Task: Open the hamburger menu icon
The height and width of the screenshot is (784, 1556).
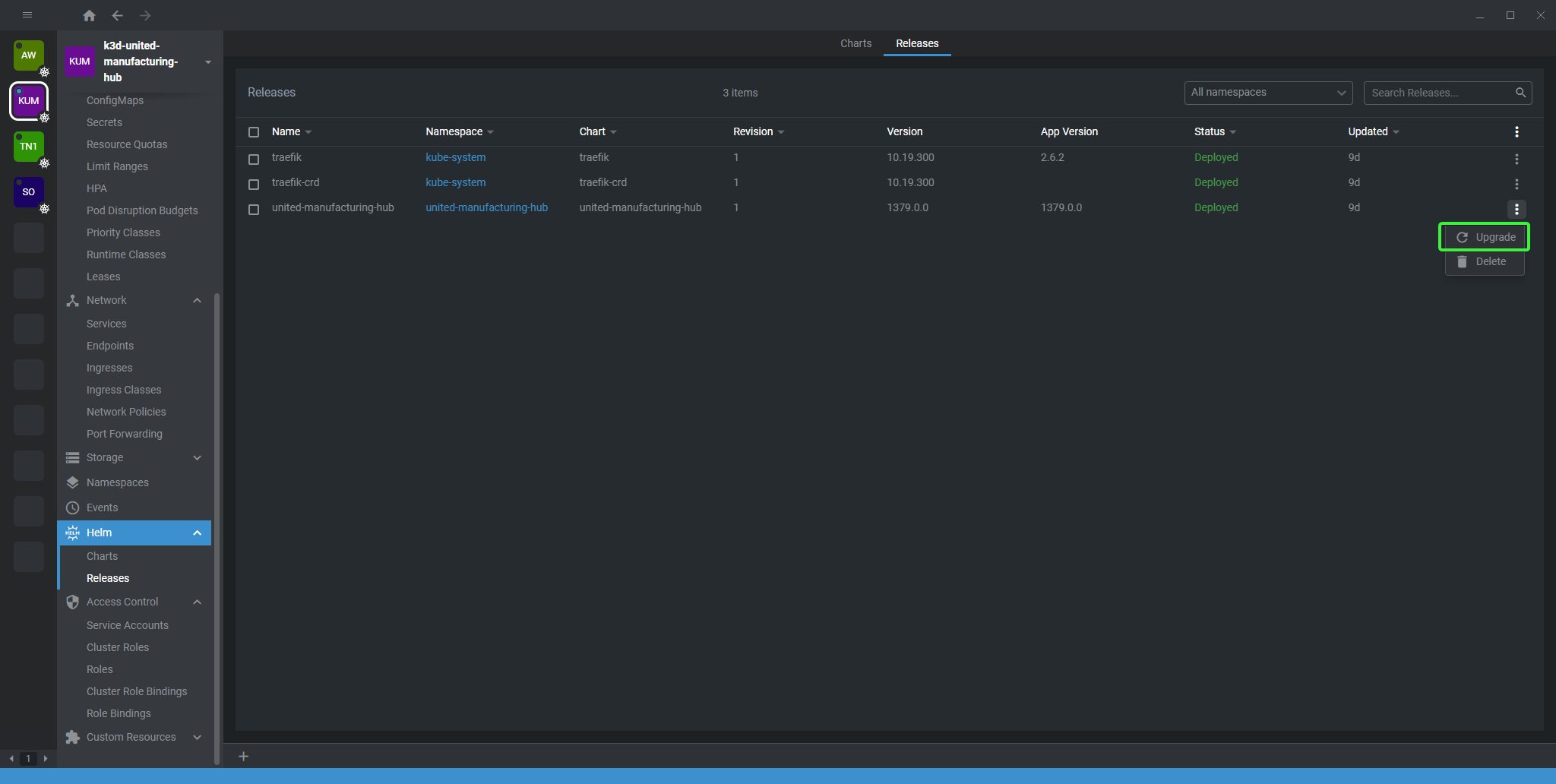Action: pyautogui.click(x=27, y=15)
